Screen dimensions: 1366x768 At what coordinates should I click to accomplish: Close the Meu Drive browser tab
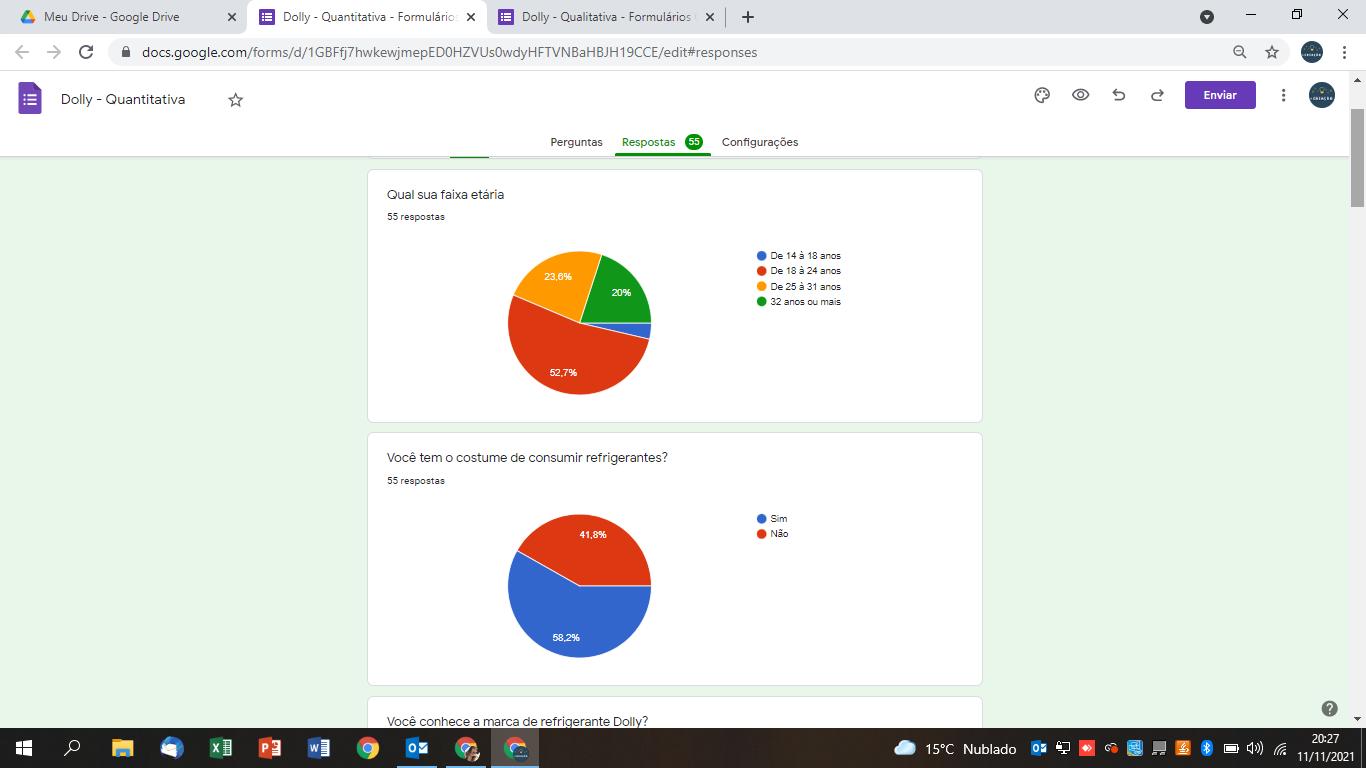point(231,17)
